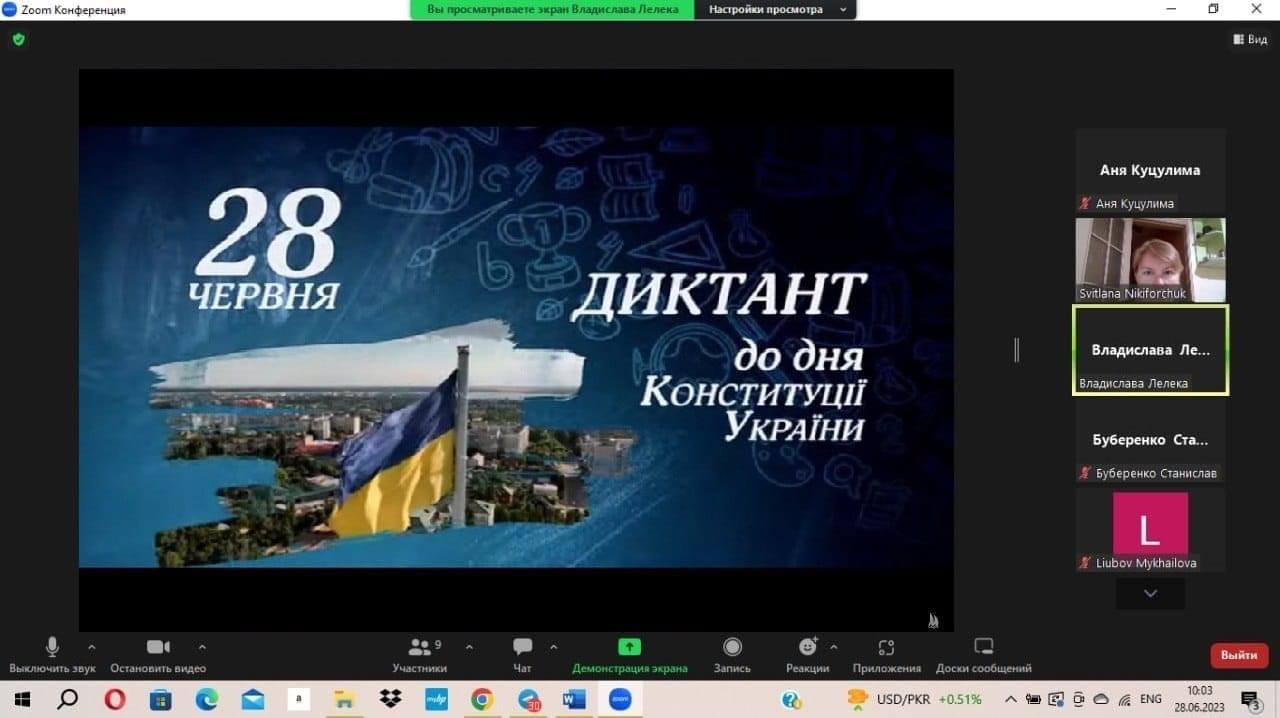Mute microphone with Выключить звук icon
This screenshot has width=1280, height=718.
52,655
